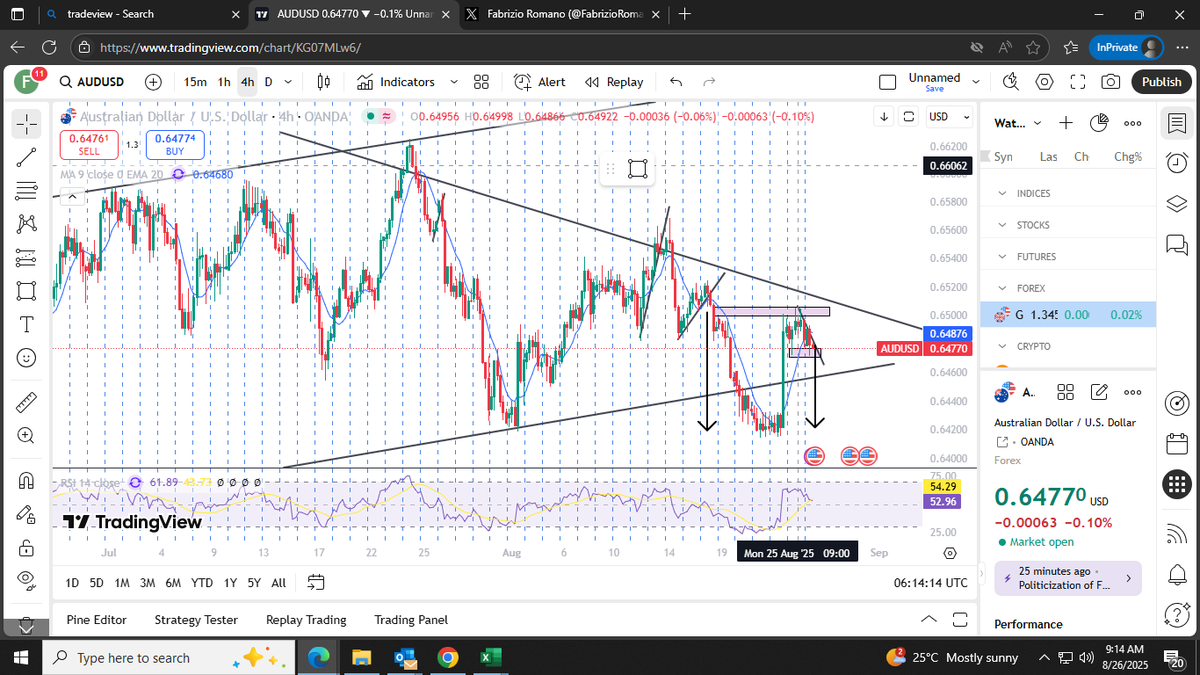Start bar Replay mode
This screenshot has width=1200, height=675.
[x=614, y=82]
